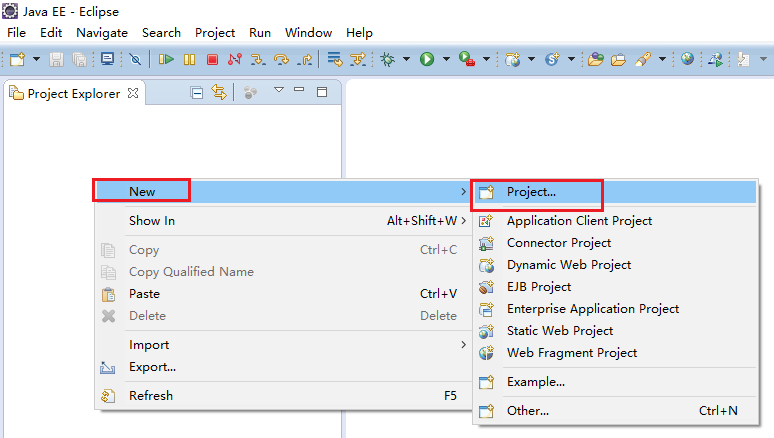Viewport: 774px width, 438px height.
Task: Click the Resume debug icon
Action: (x=166, y=59)
